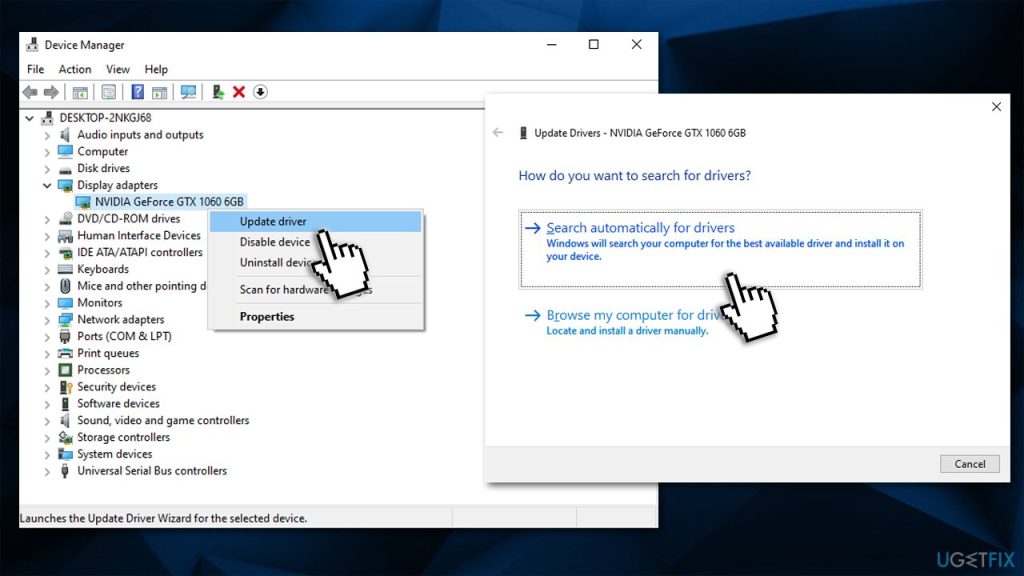The height and width of the screenshot is (576, 1024).
Task: Click the Action pane view toolbar icon
Action: 159,92
